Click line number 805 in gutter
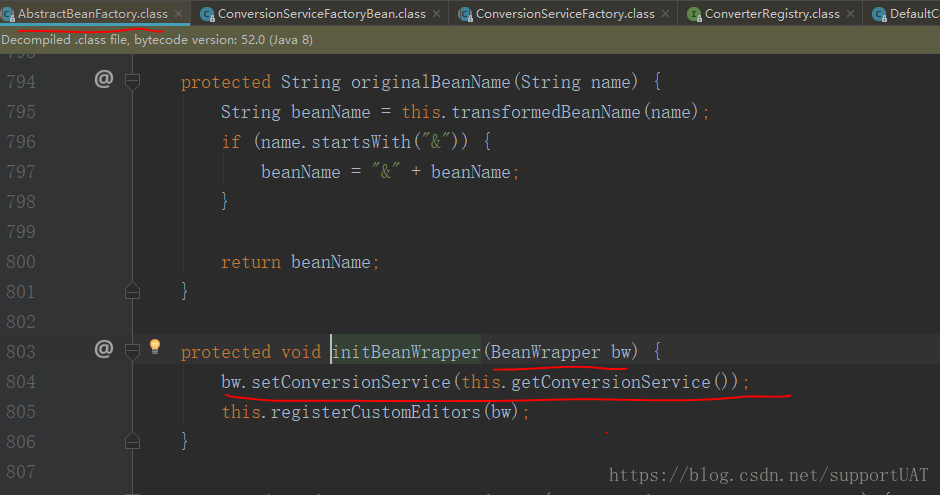Image resolution: width=940 pixels, height=495 pixels. point(21,411)
